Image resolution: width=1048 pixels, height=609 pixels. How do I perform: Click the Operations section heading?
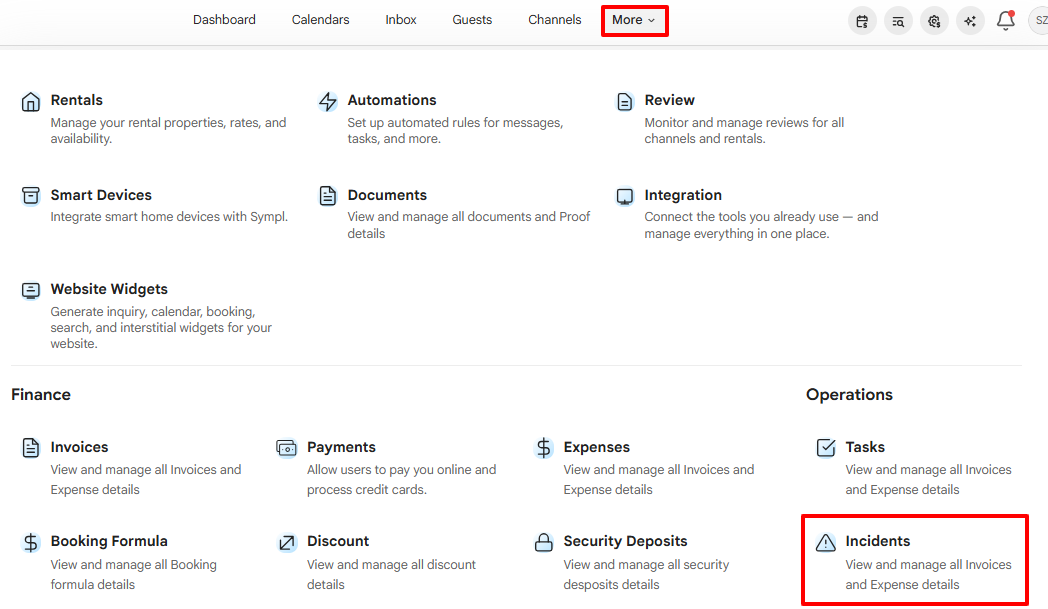point(849,394)
